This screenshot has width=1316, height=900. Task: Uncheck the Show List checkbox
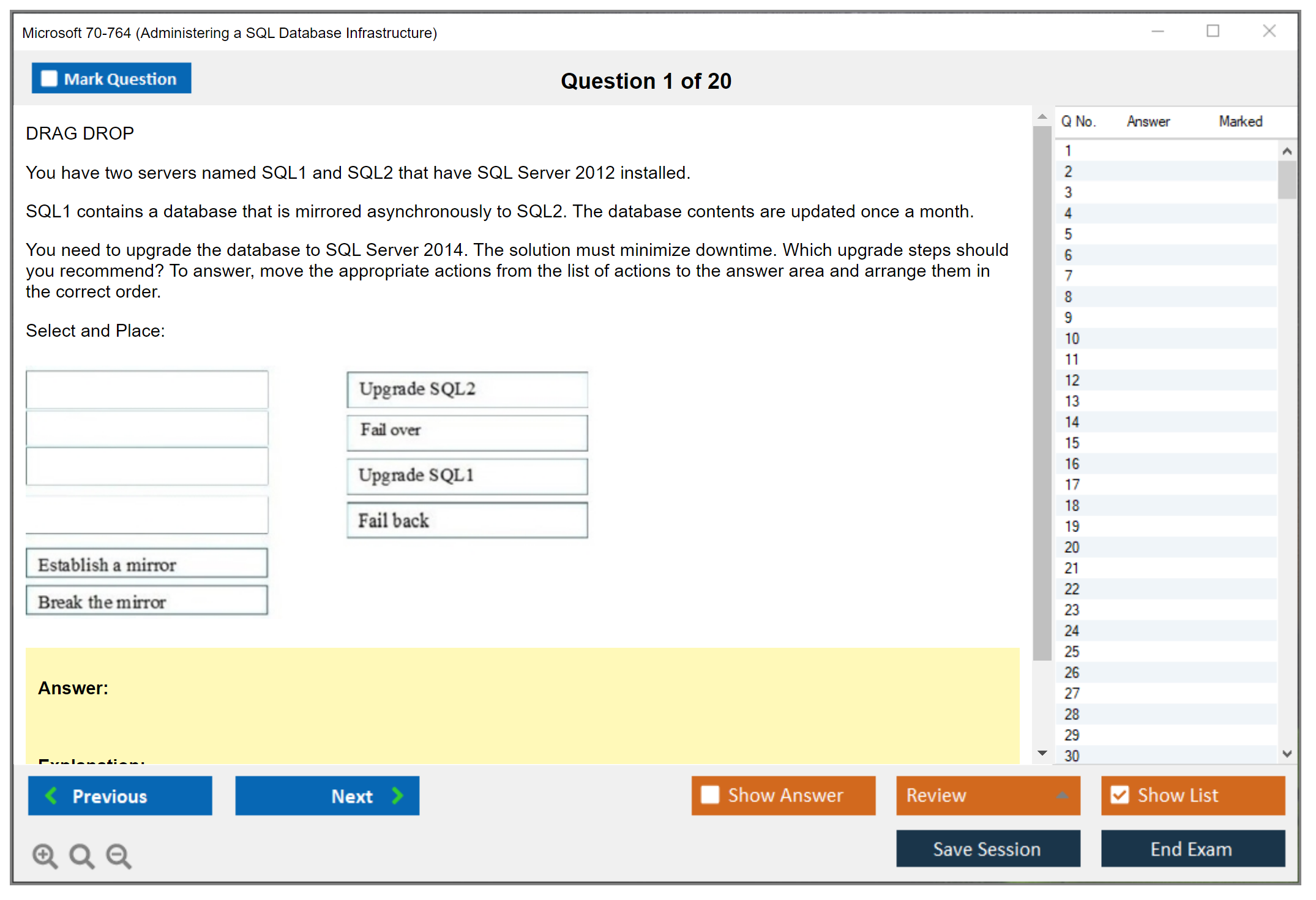[1120, 795]
